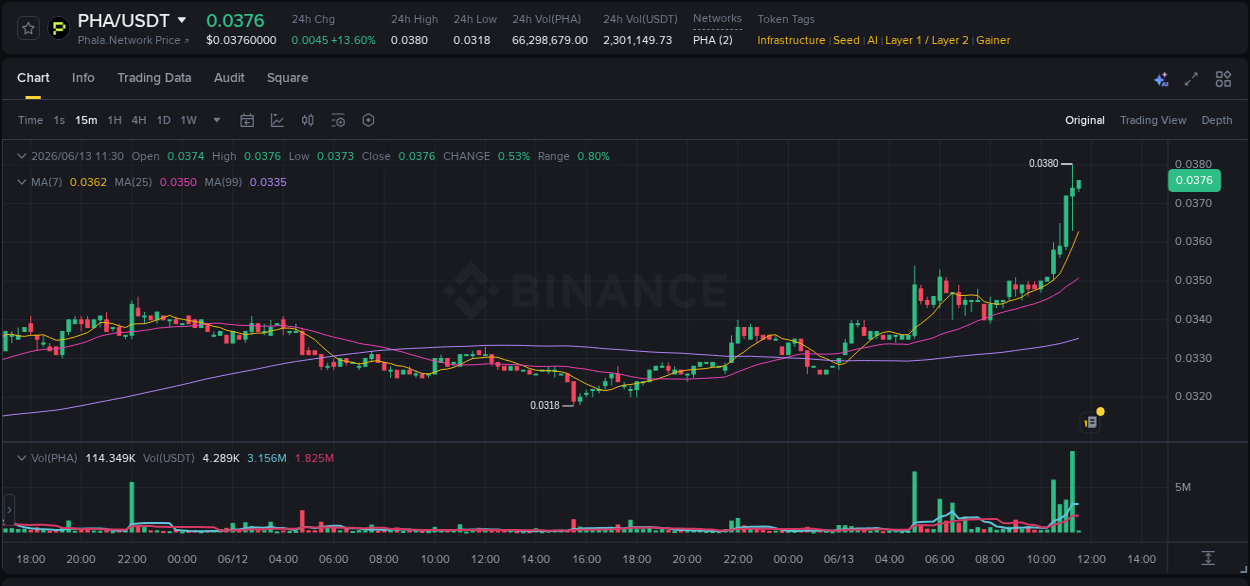Click the 24h Vol(USDT) value 2,301,149.73
1250x586 pixels.
[x=637, y=40]
